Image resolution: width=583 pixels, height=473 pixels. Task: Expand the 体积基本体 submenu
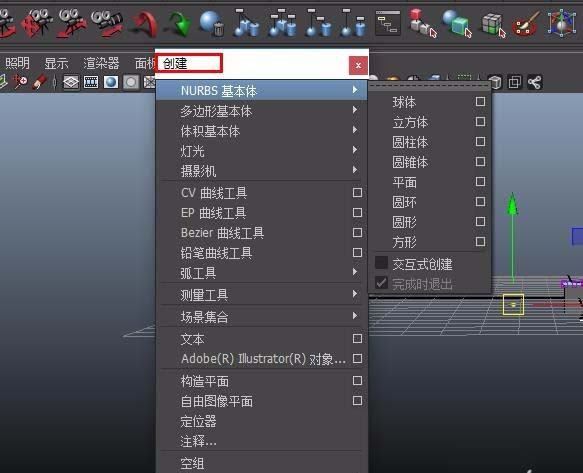(261, 131)
